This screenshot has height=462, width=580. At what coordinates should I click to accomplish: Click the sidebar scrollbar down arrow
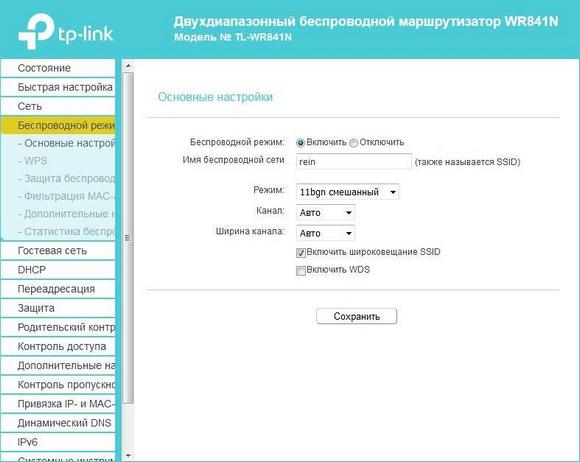click(128, 455)
